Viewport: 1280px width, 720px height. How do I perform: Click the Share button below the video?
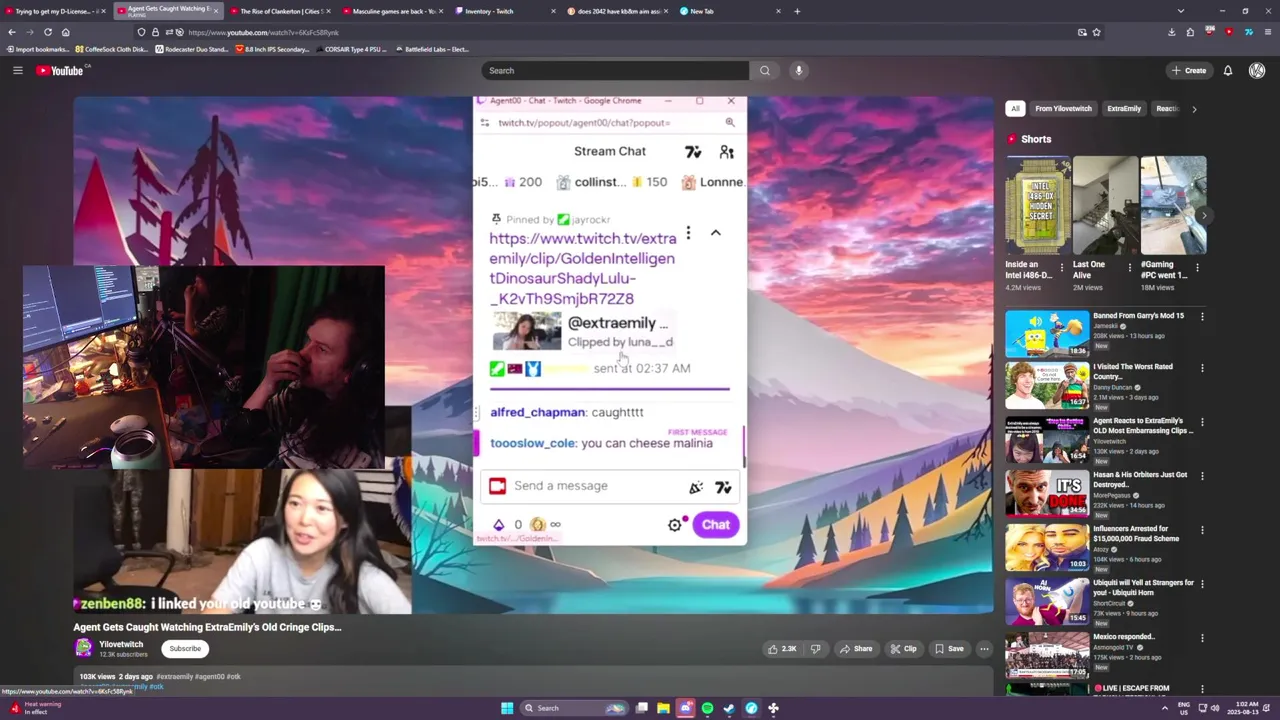click(x=855, y=649)
